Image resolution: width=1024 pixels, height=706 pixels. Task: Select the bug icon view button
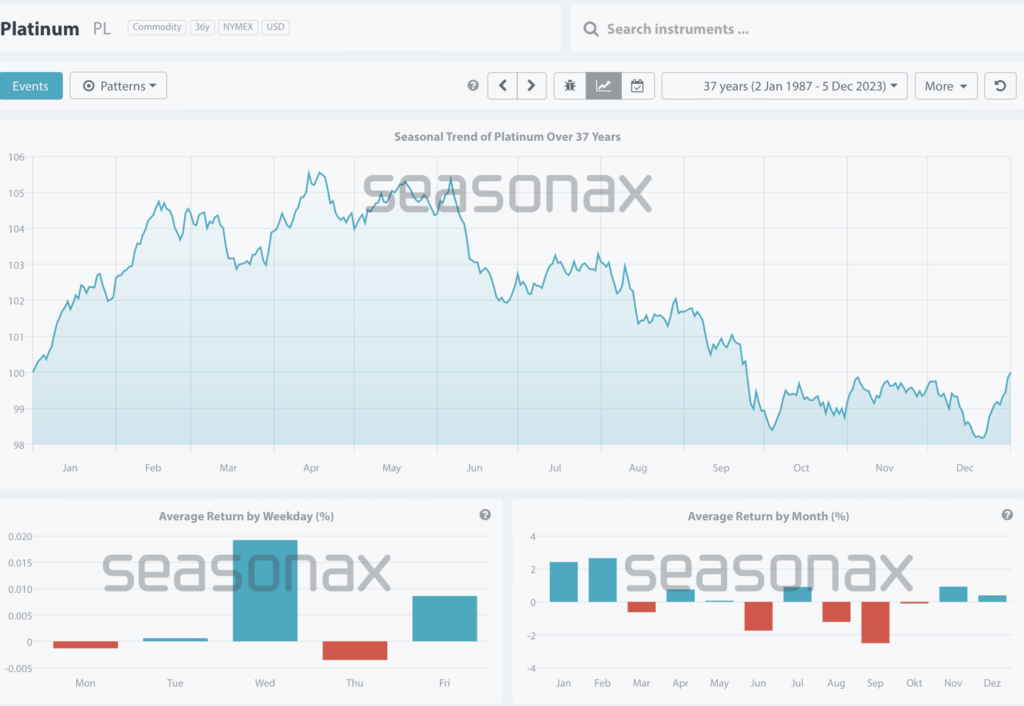[x=570, y=86]
